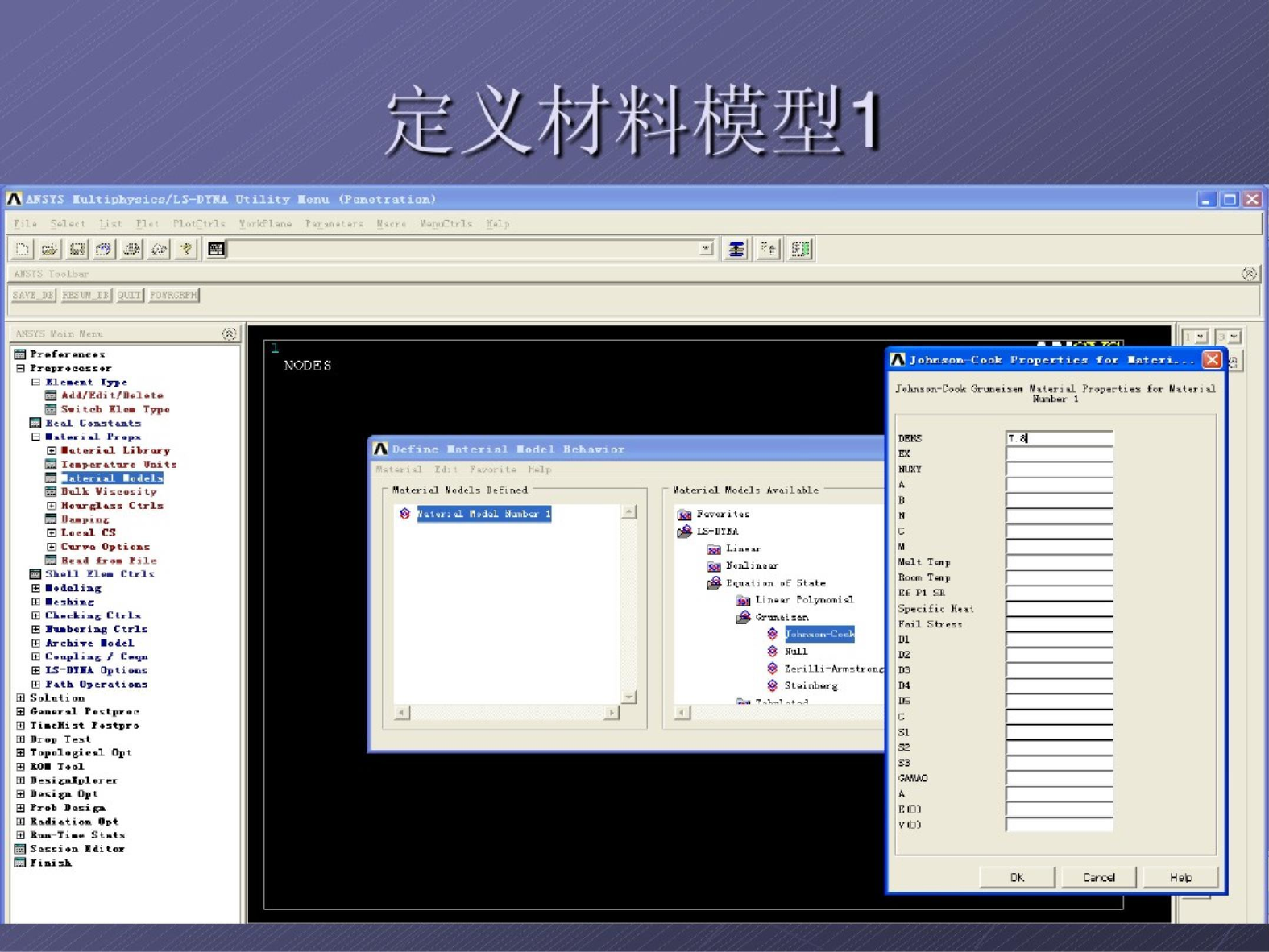Open Material menu in Define Material dialog
The width and height of the screenshot is (1269, 952).
[398, 470]
